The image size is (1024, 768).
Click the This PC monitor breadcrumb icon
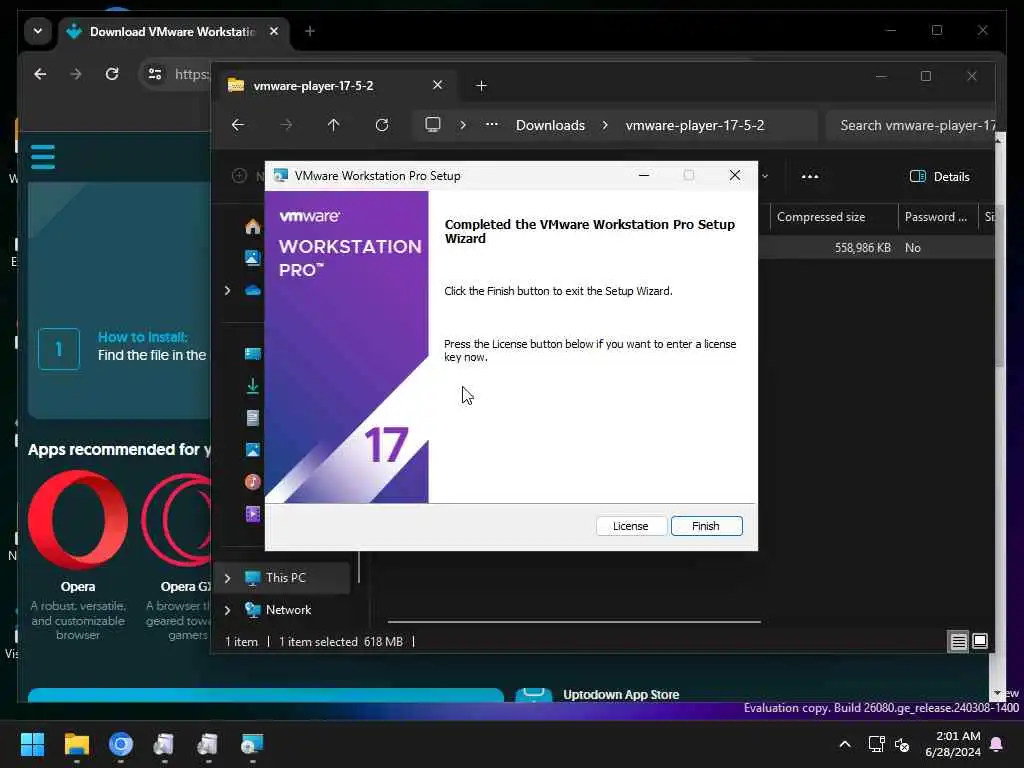coord(432,125)
